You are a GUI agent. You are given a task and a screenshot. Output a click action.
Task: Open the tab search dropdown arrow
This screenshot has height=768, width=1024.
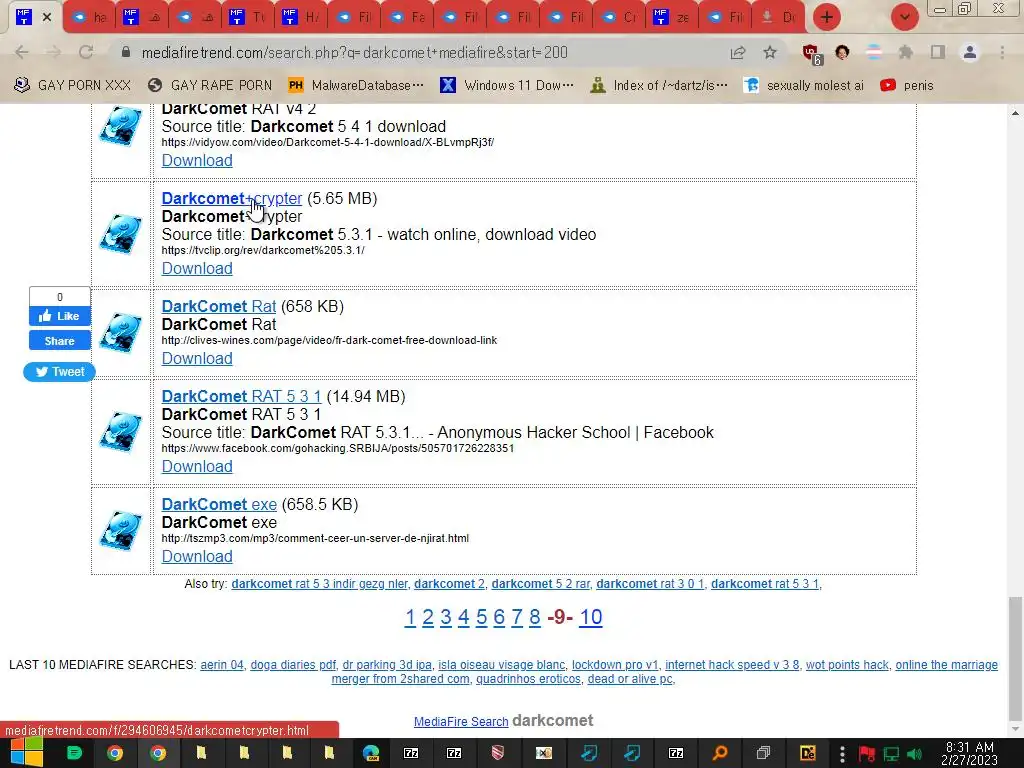click(x=904, y=17)
